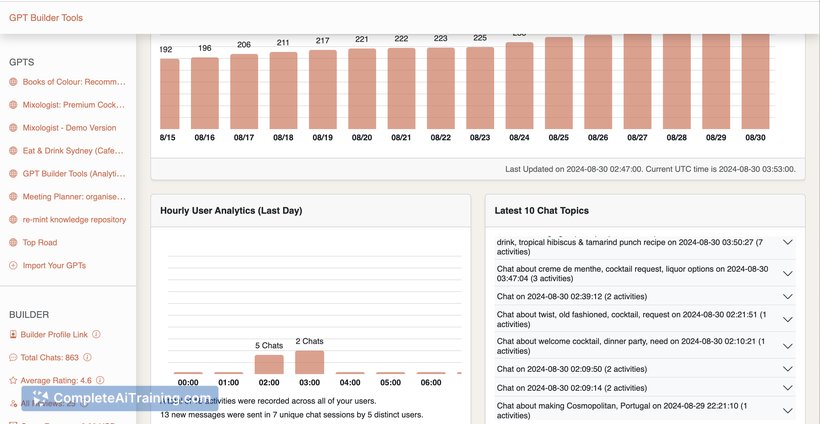Click the globe icon beside Meeting Planner
This screenshot has width=820, height=424.
[x=13, y=197]
